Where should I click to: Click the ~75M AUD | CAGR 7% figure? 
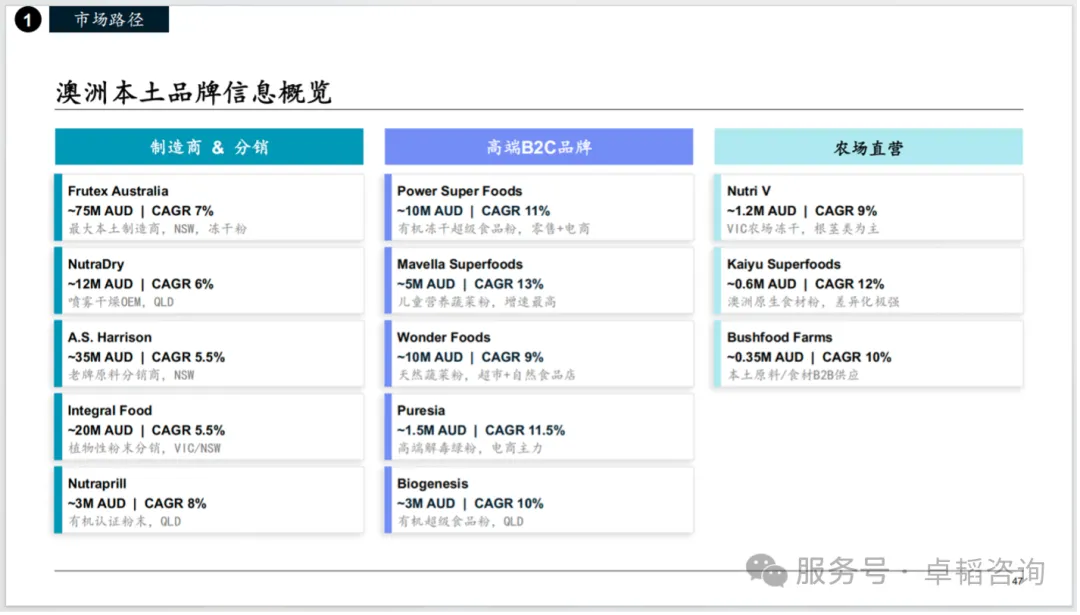141,211
